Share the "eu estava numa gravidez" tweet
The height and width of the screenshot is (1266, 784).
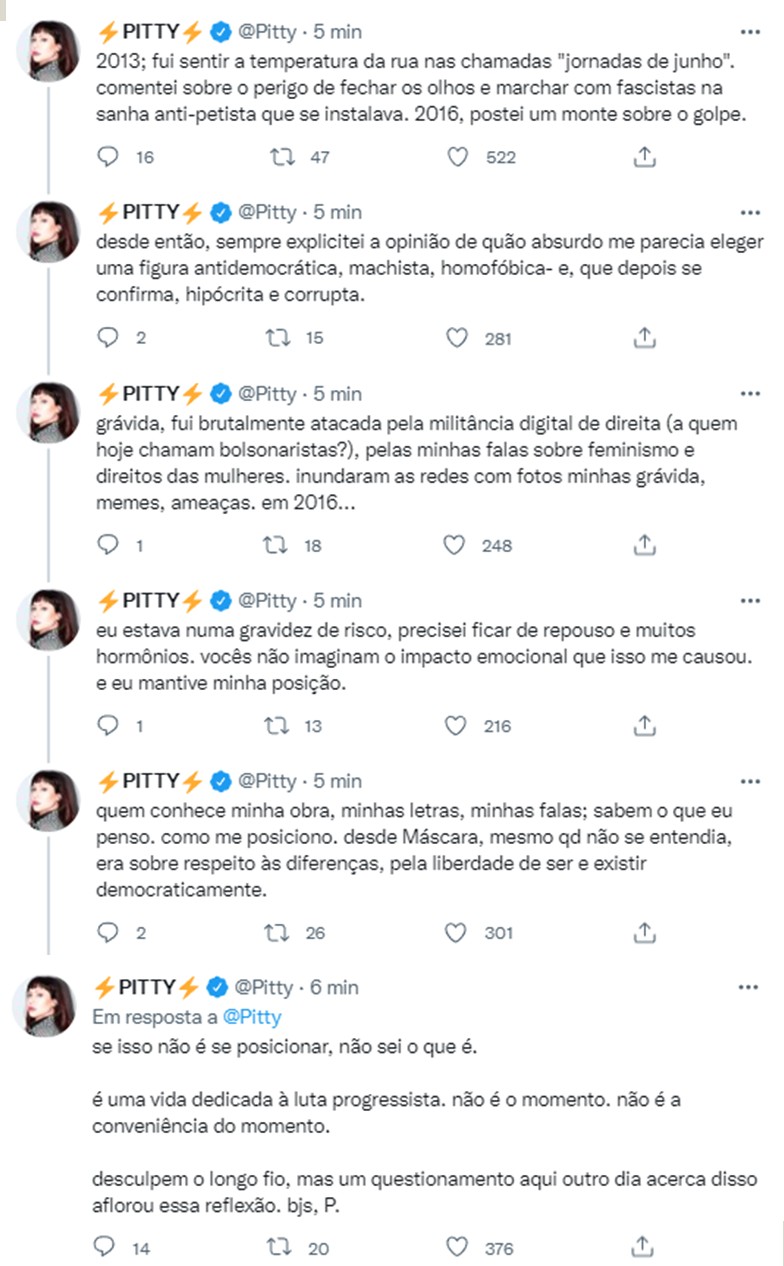[x=644, y=727]
